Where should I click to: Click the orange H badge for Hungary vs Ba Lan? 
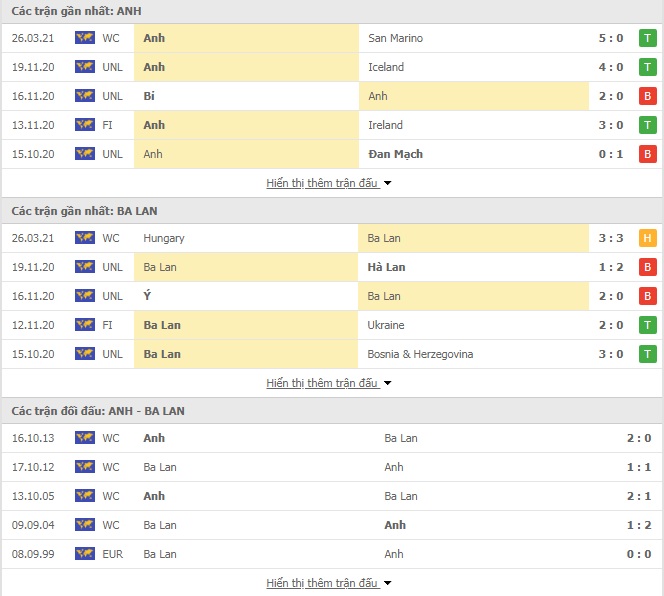pyautogui.click(x=647, y=238)
